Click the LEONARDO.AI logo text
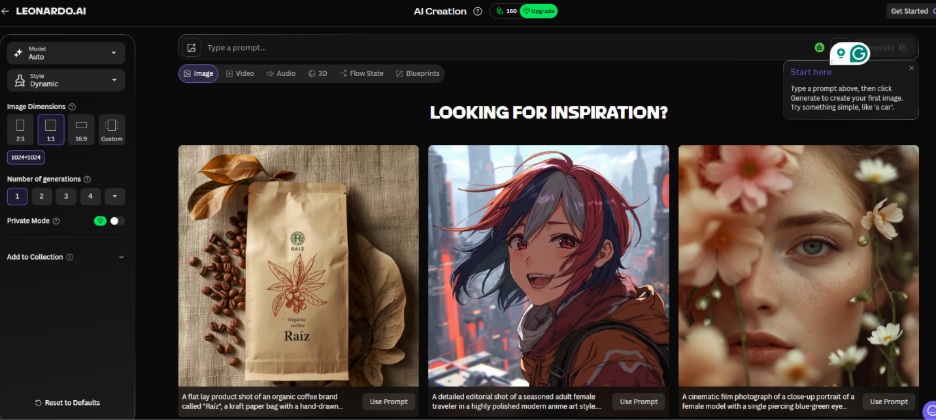The height and width of the screenshot is (420, 936). (51, 11)
